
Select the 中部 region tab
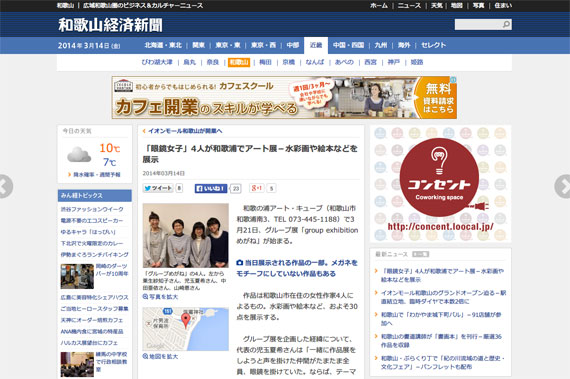coord(293,45)
